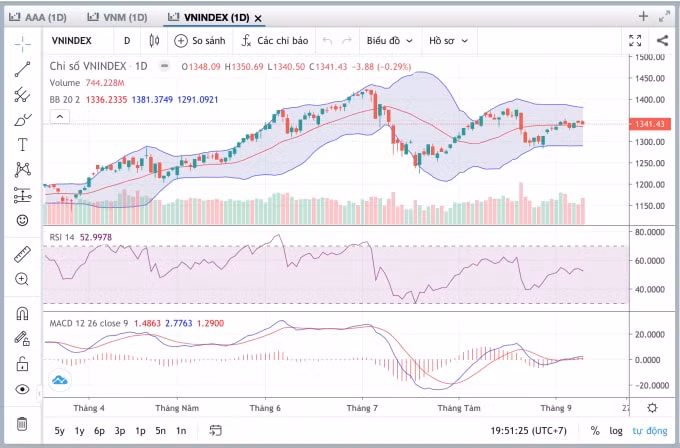Viewport: 680px width, 448px height.
Task: Select the pitchfork drawing tool
Action: pos(23,95)
